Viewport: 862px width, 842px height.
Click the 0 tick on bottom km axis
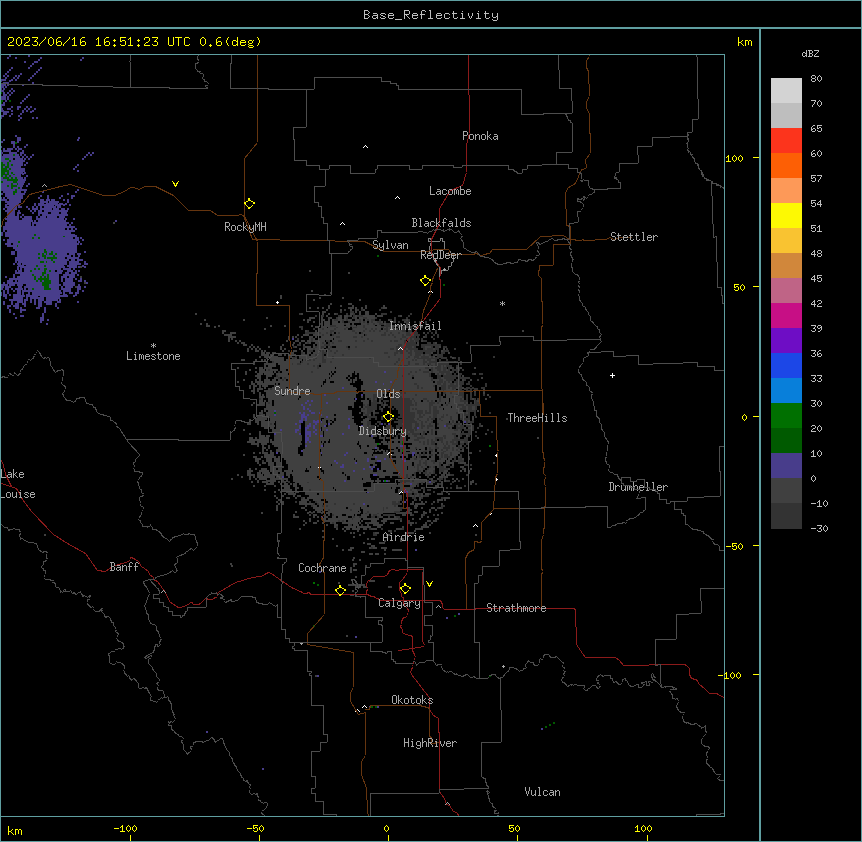386,828
